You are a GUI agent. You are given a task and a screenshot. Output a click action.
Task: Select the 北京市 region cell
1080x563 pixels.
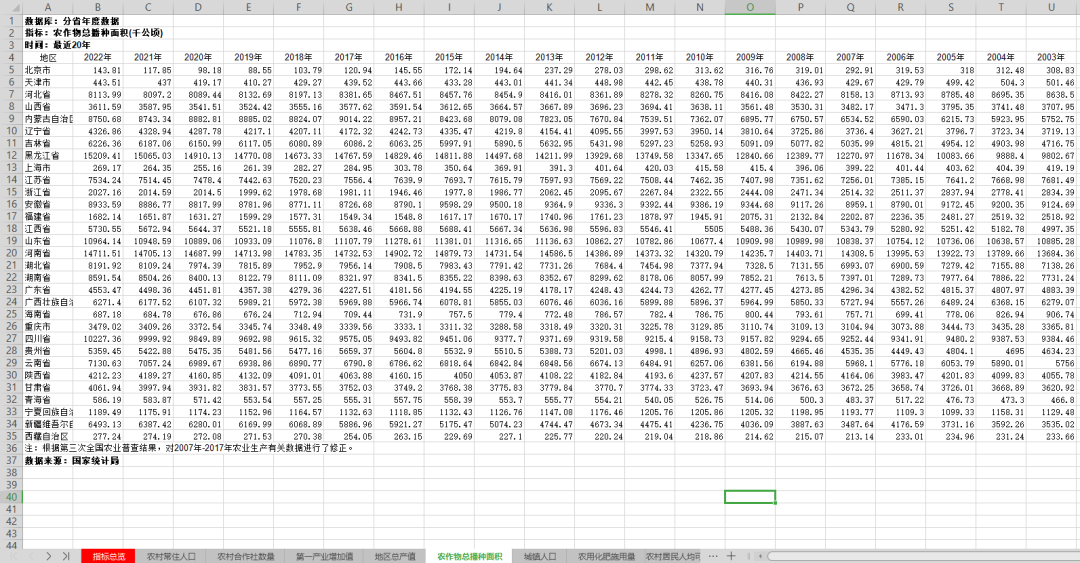(x=37, y=70)
